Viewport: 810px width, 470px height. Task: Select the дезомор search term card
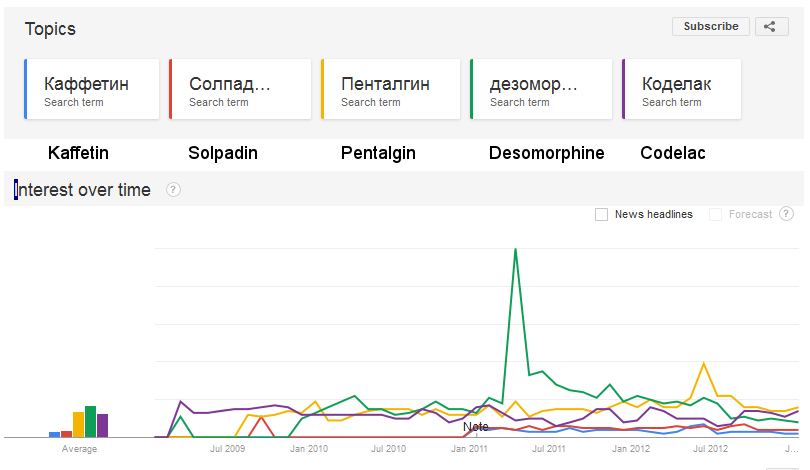pos(541,90)
